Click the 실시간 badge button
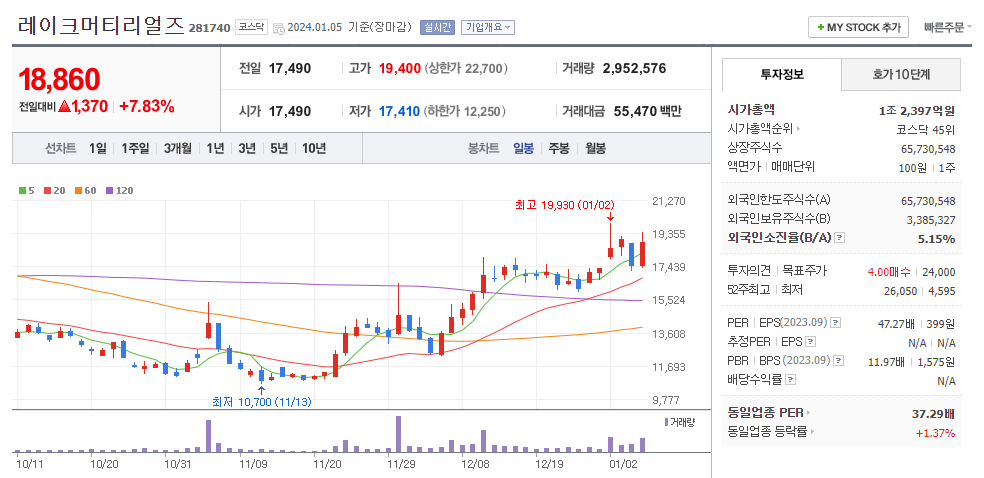This screenshot has width=984, height=478. (437, 28)
